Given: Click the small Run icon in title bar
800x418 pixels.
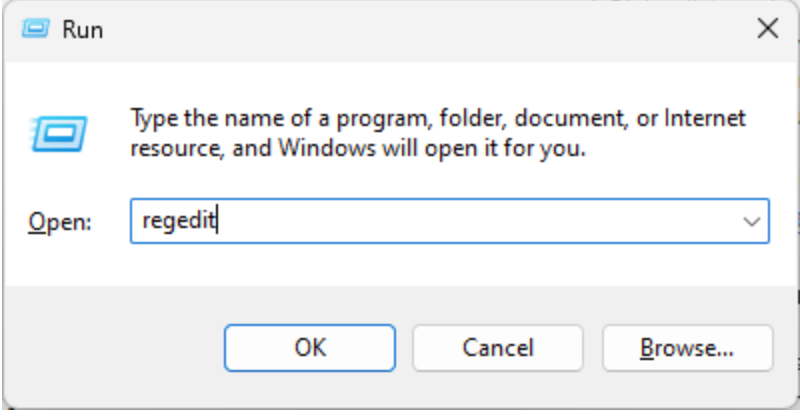Looking at the screenshot, I should click(35, 29).
